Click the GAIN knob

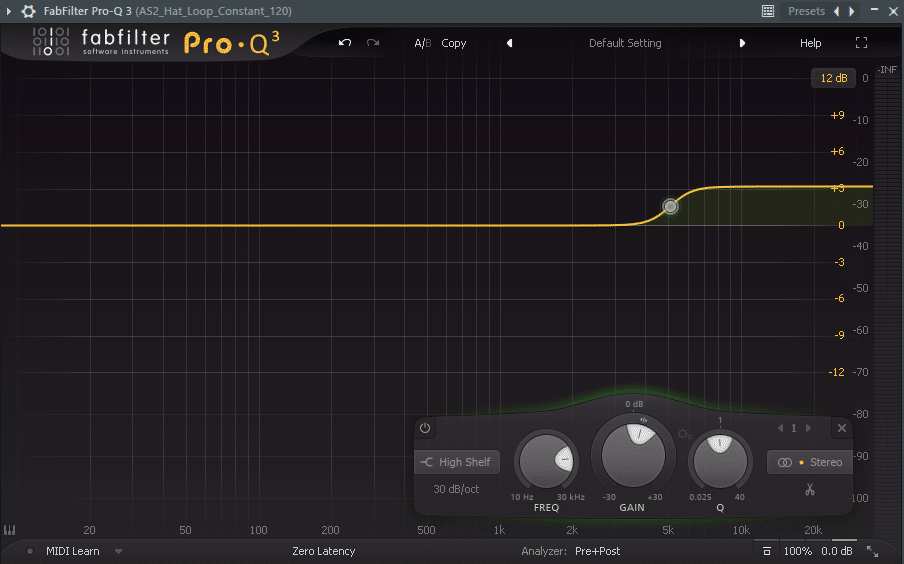633,456
